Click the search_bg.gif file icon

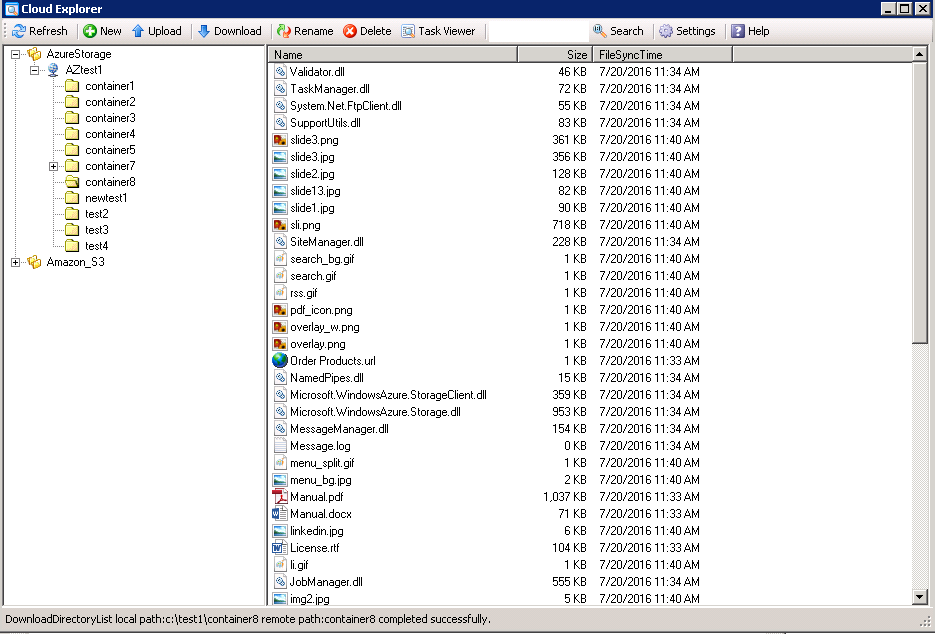click(280, 259)
